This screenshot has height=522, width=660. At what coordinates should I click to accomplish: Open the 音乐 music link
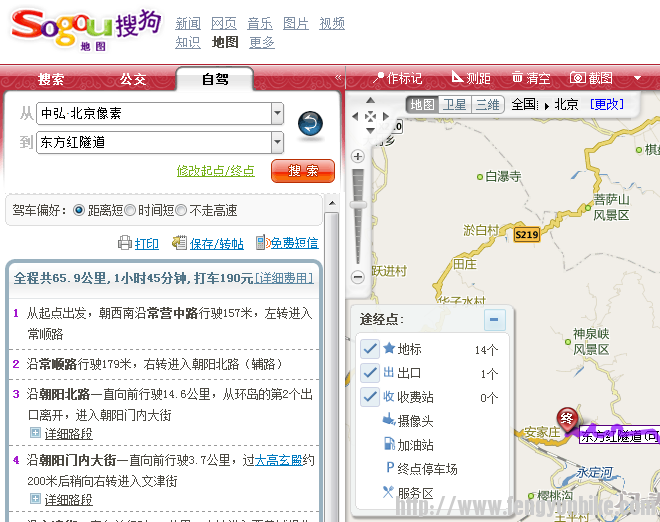pos(260,23)
